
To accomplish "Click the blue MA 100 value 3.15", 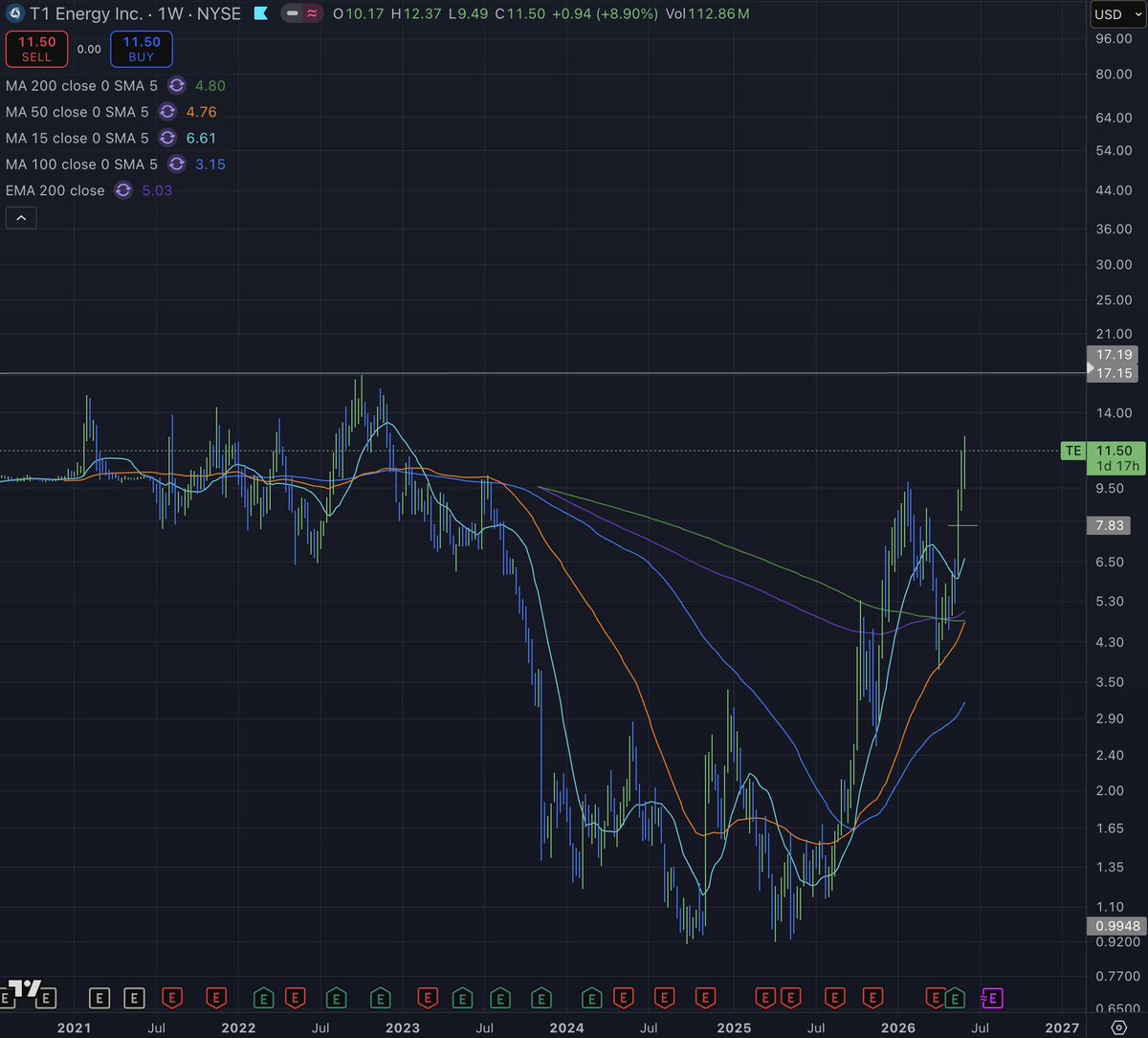I will click(x=210, y=165).
